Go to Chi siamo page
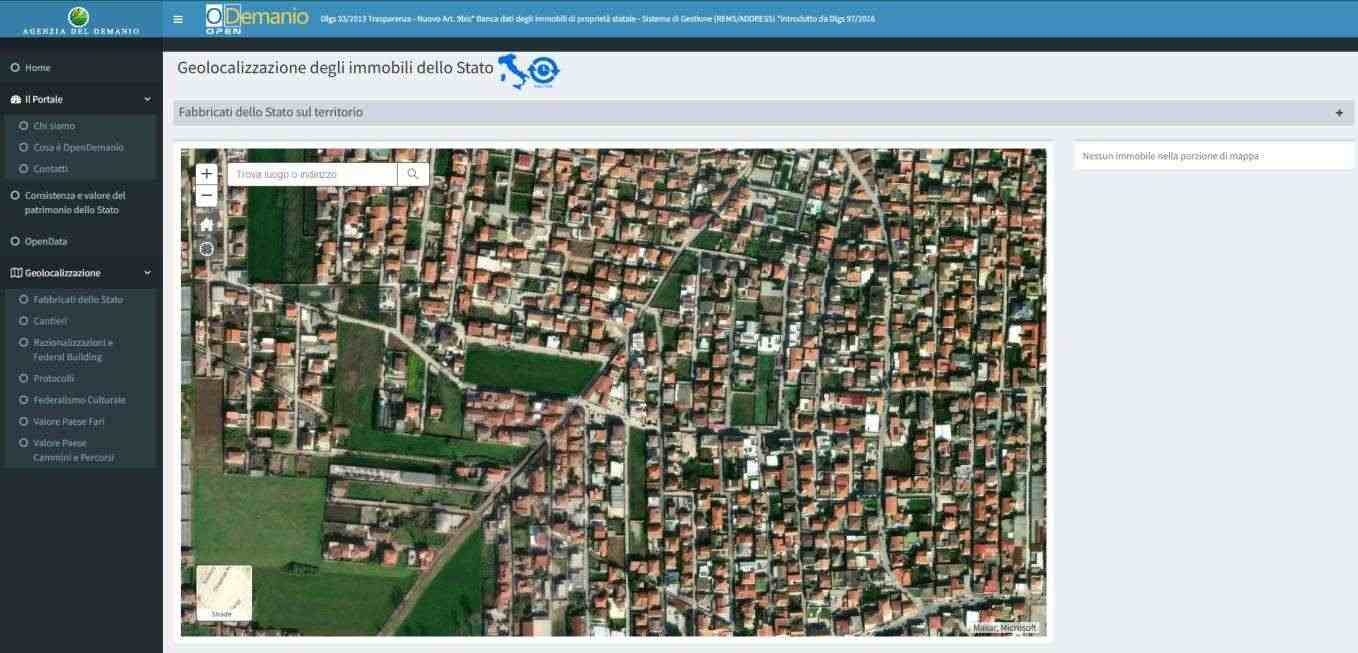This screenshot has height=653, width=1358. tap(54, 126)
